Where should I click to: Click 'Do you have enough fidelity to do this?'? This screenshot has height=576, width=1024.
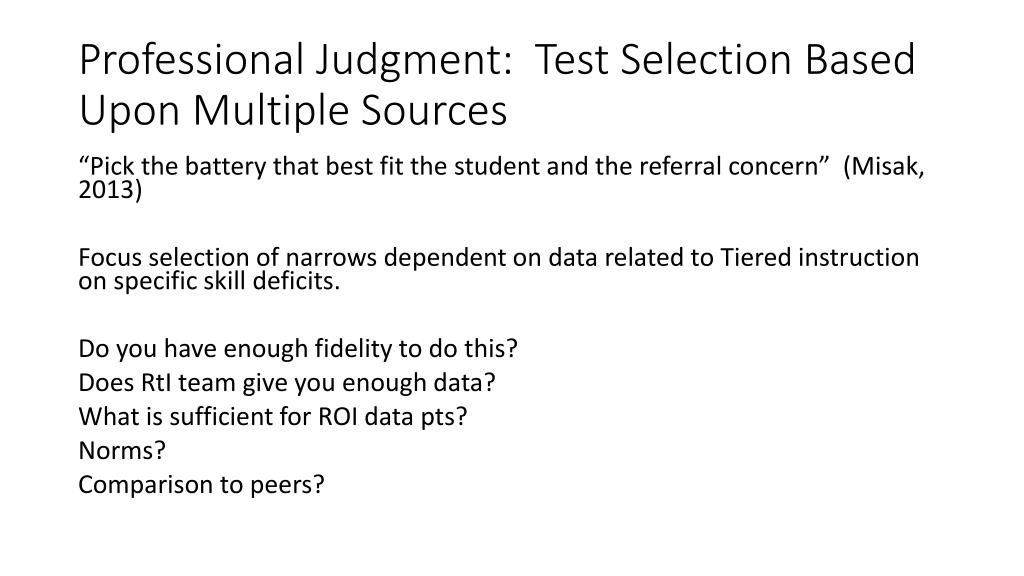point(297,349)
